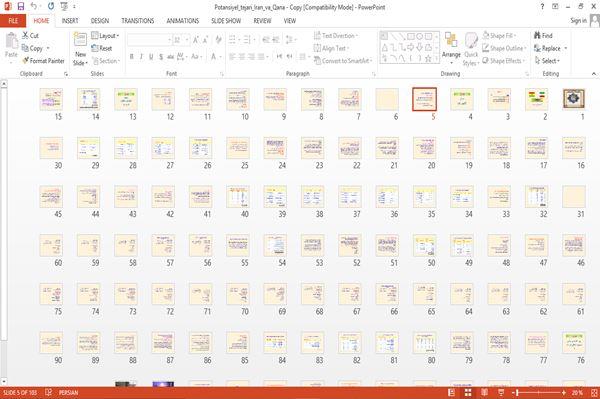Start Slide Show from status bar icon
This screenshot has height=399, width=600.
coord(501,392)
